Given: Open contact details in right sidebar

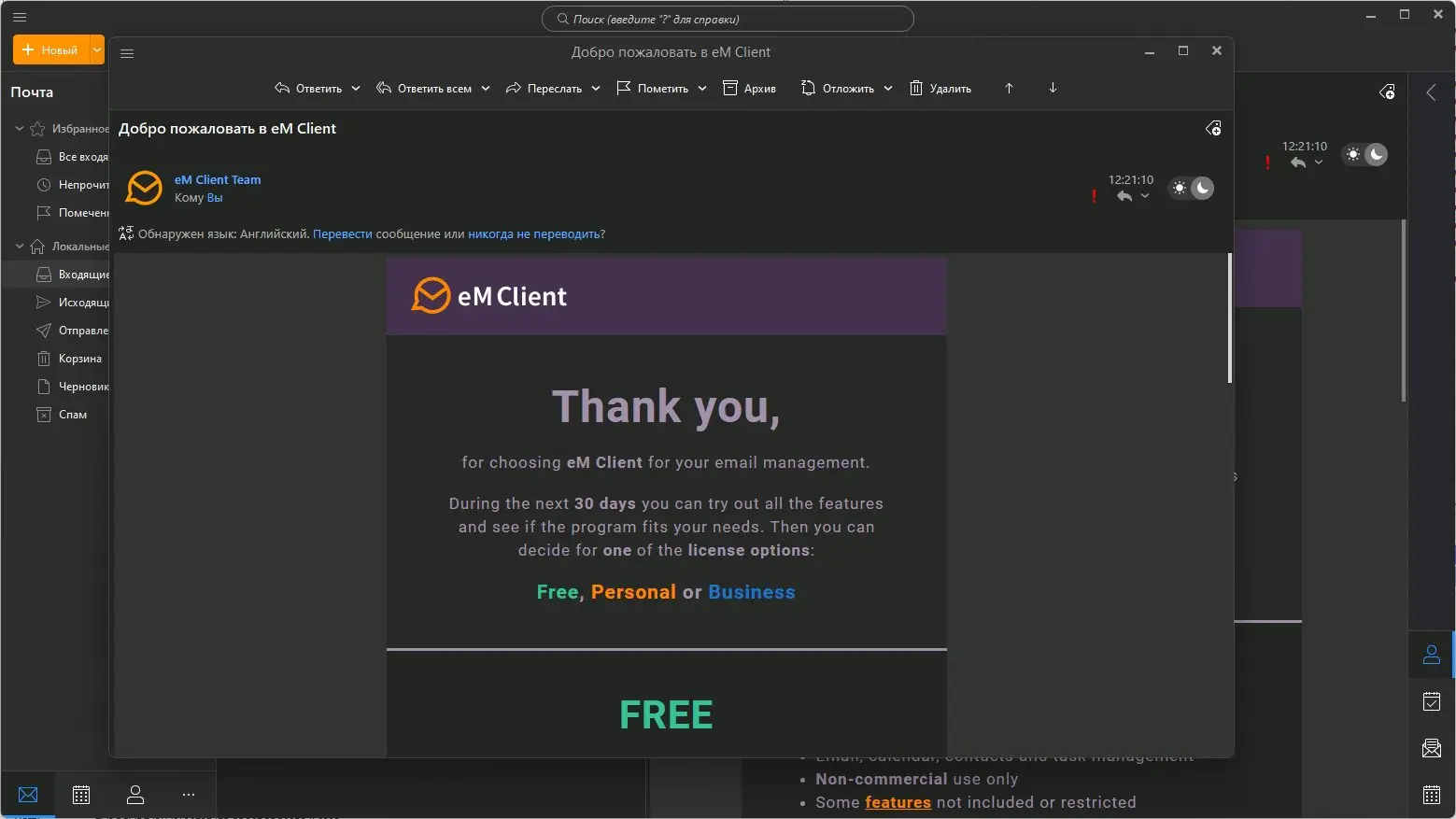Looking at the screenshot, I should [x=1432, y=655].
